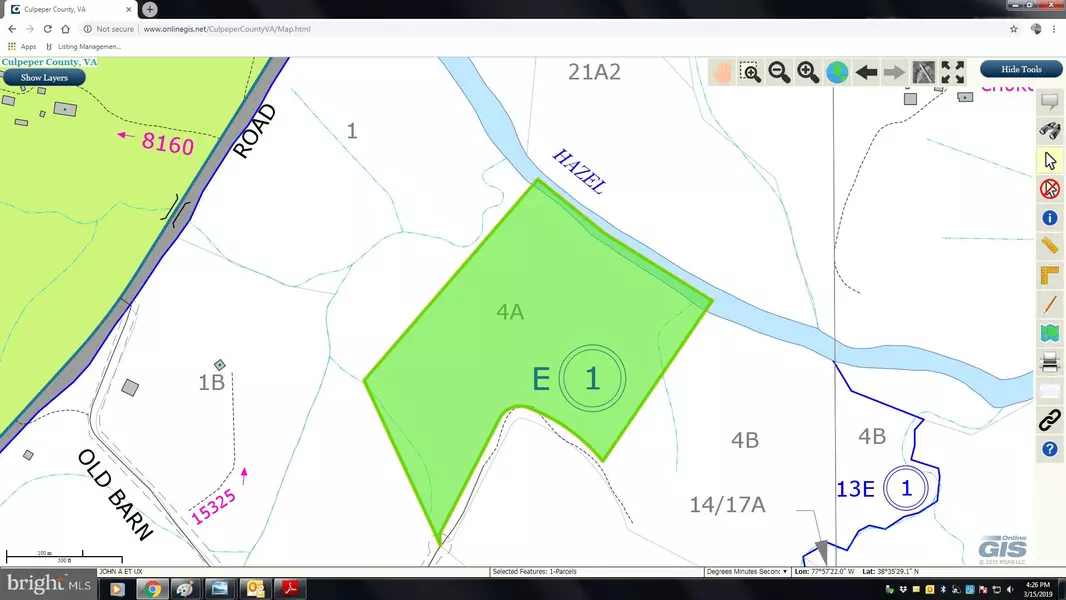The width and height of the screenshot is (1066, 600).
Task: Toggle full screen map view
Action: pos(953,72)
